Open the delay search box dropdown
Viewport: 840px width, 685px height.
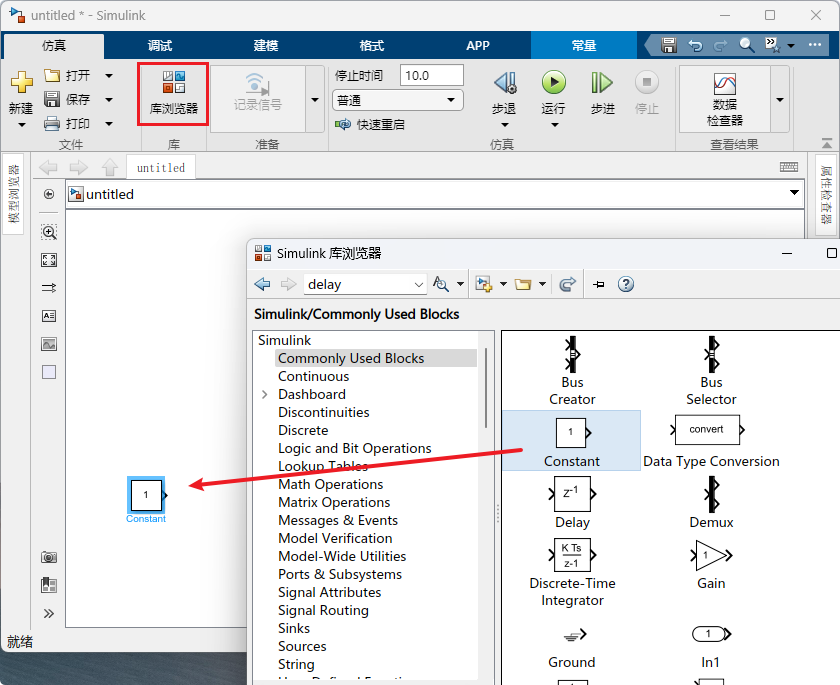[x=418, y=285]
